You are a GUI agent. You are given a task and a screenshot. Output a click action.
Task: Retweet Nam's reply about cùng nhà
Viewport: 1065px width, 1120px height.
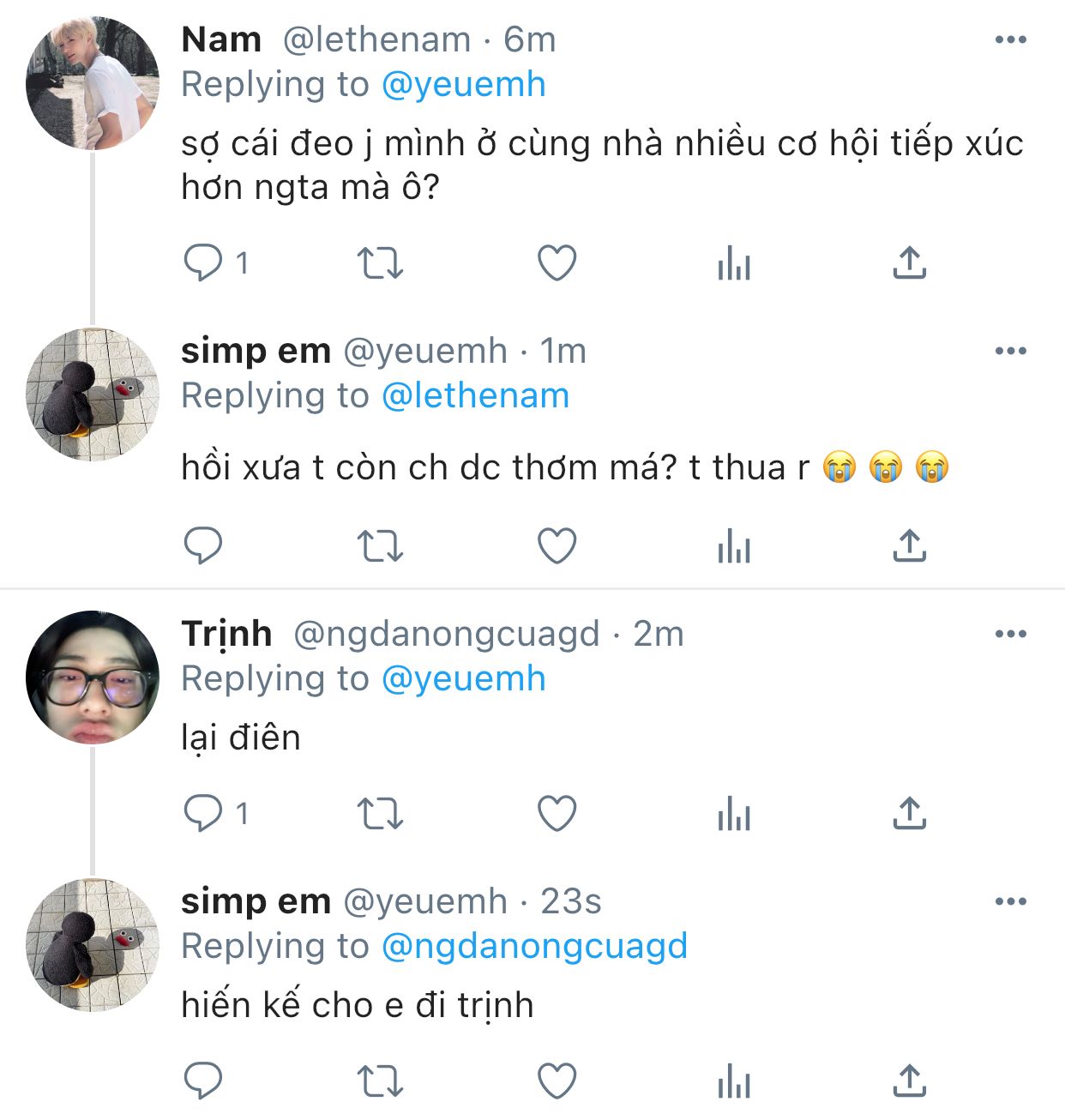click(x=379, y=262)
